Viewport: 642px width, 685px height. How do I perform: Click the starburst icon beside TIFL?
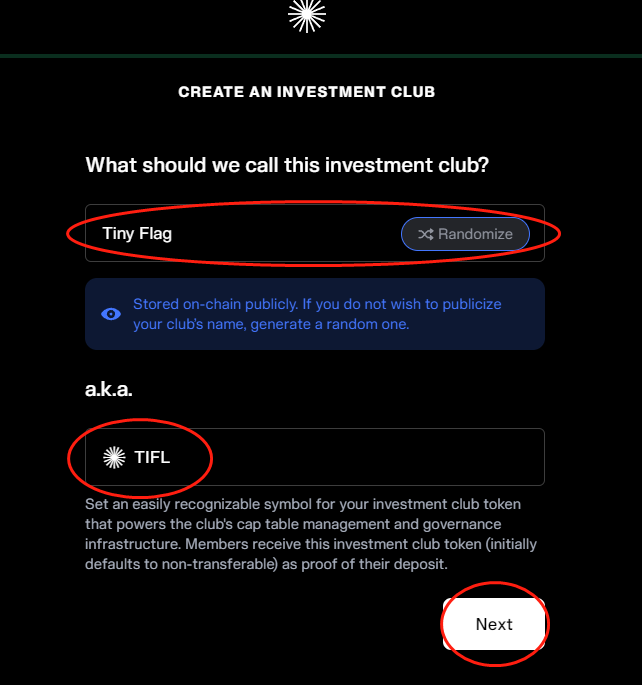[114, 457]
